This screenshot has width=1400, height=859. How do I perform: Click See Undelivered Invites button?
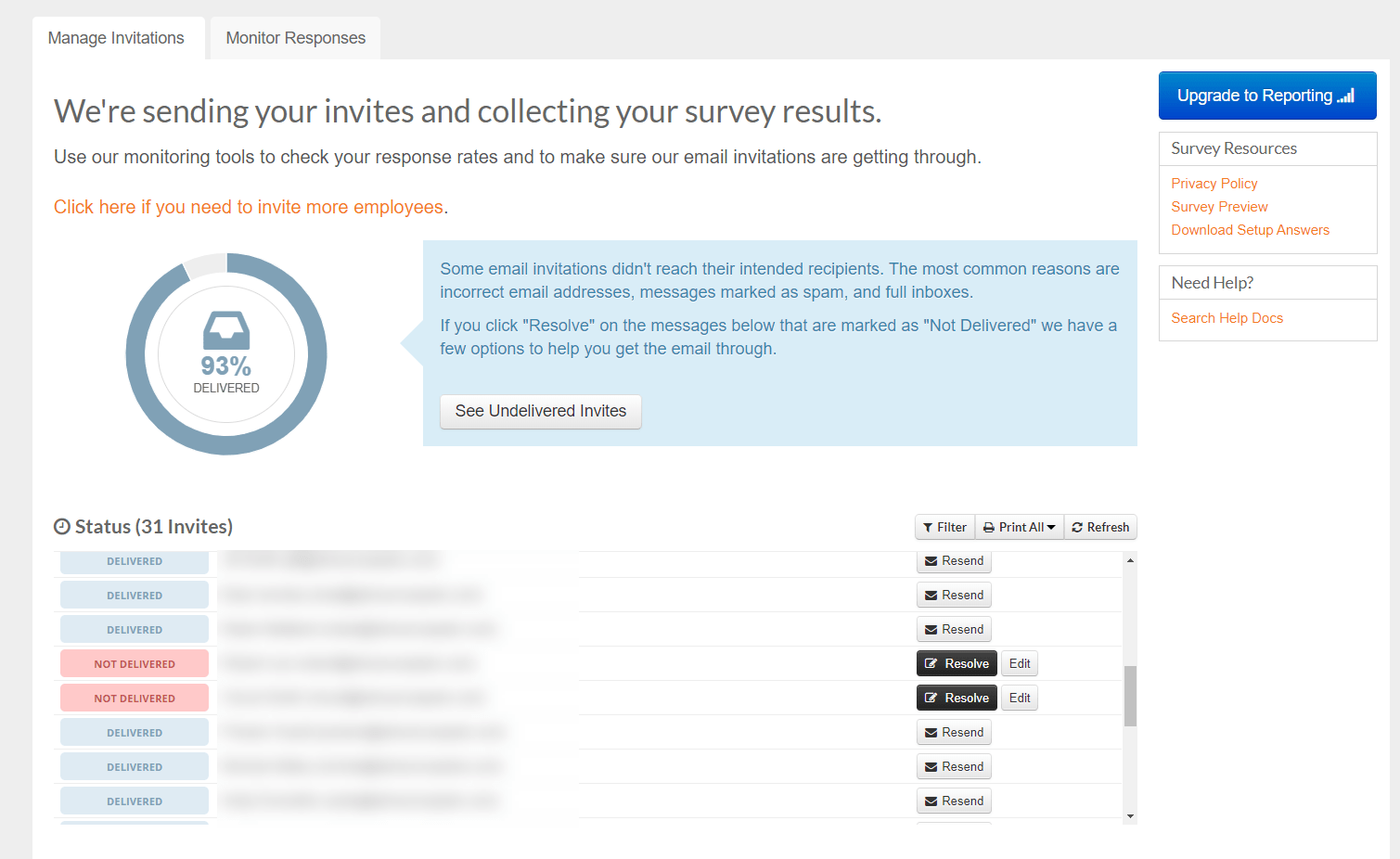[x=541, y=411]
